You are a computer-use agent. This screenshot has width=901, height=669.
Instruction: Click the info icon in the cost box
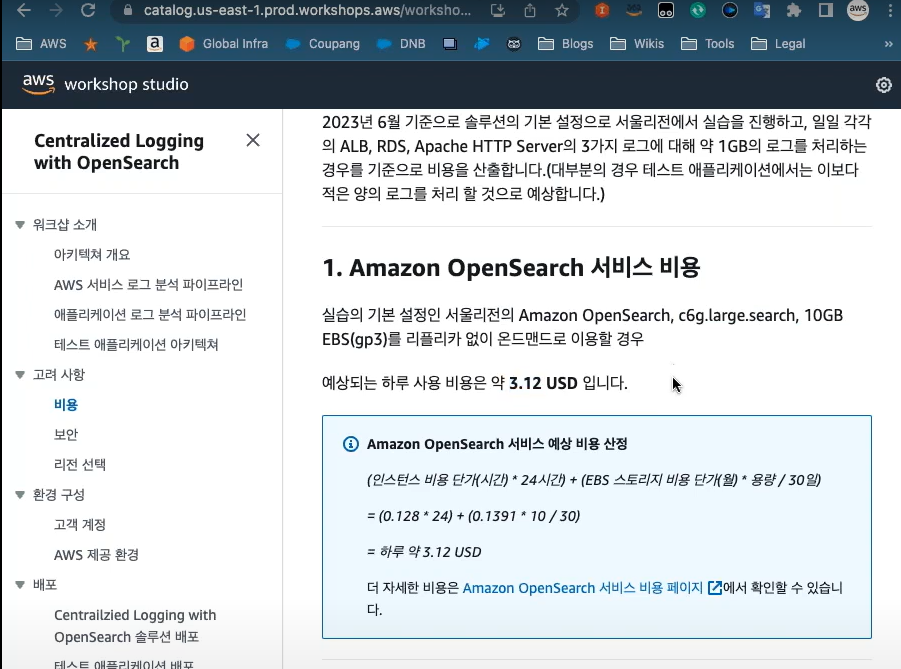click(351, 444)
